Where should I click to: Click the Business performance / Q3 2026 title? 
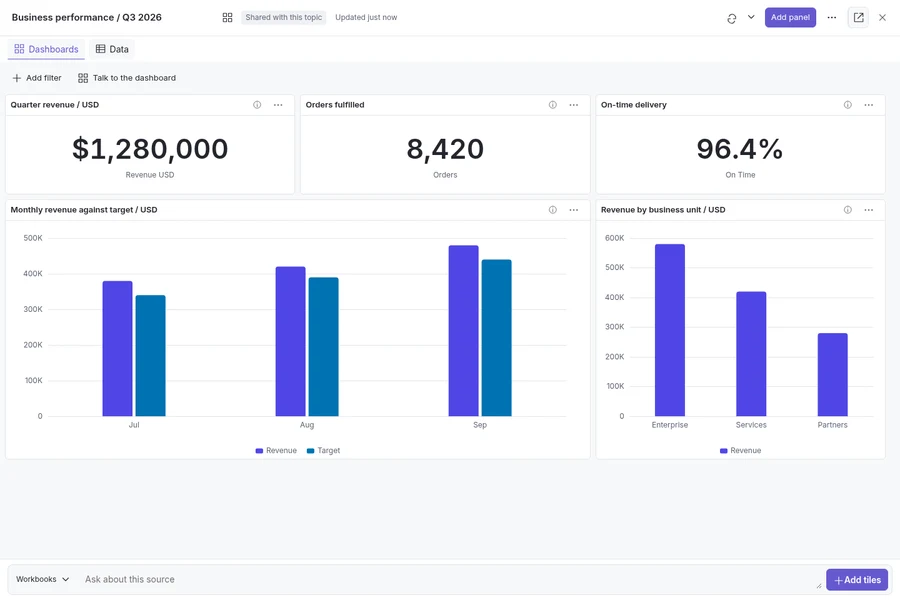(87, 17)
